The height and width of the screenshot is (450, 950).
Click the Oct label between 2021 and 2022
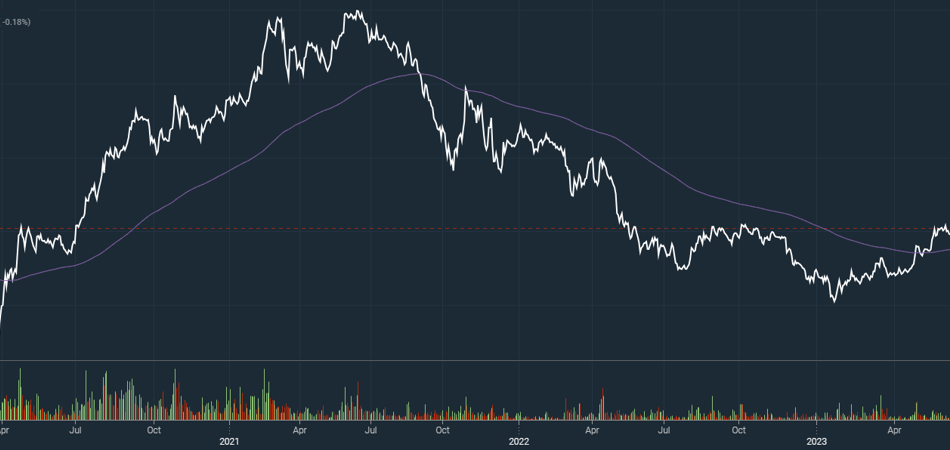pos(443,431)
